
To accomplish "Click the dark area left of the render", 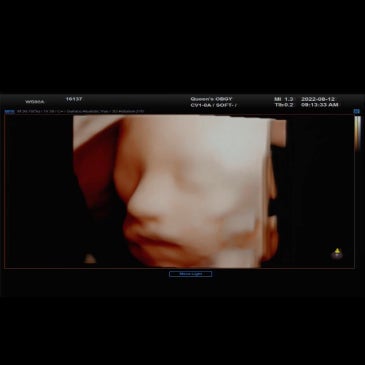I will point(39,191).
